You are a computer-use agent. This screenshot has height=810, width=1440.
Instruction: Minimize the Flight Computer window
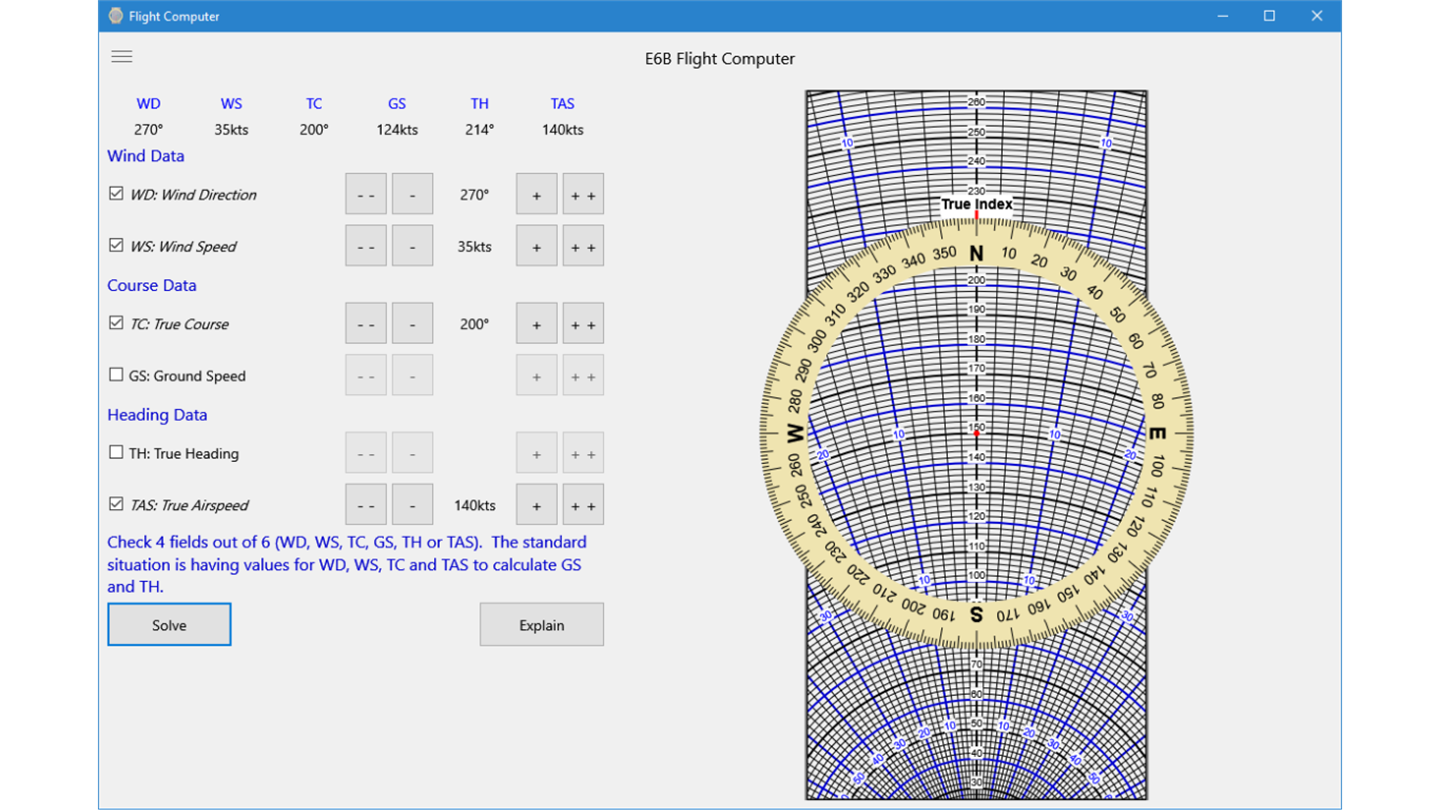point(1223,16)
